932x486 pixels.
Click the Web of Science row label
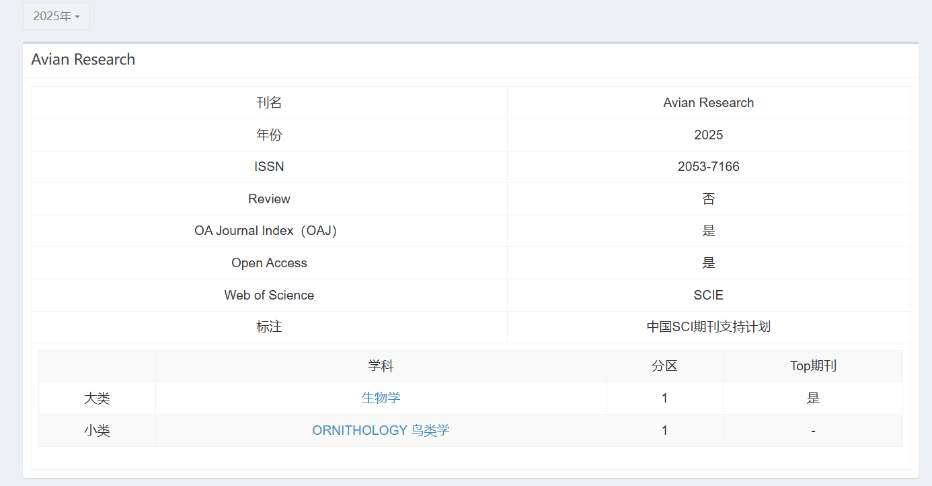269,295
